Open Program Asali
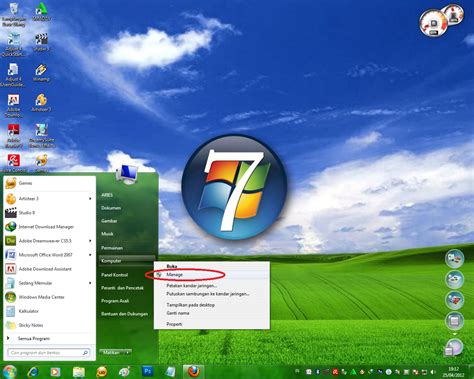This screenshot has height=379, width=474. [115, 301]
